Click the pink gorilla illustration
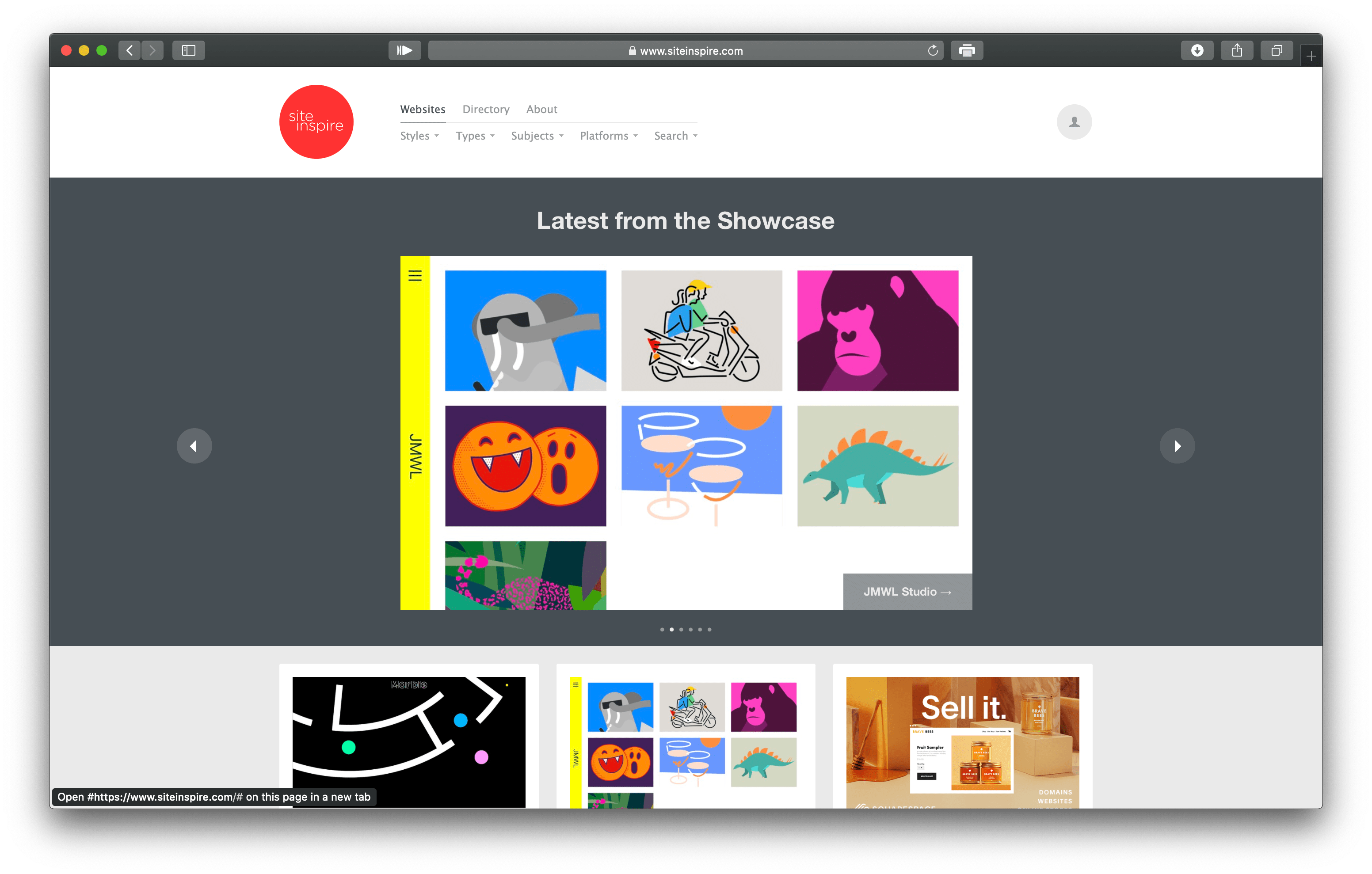Image resolution: width=1372 pixels, height=874 pixels. [877, 331]
